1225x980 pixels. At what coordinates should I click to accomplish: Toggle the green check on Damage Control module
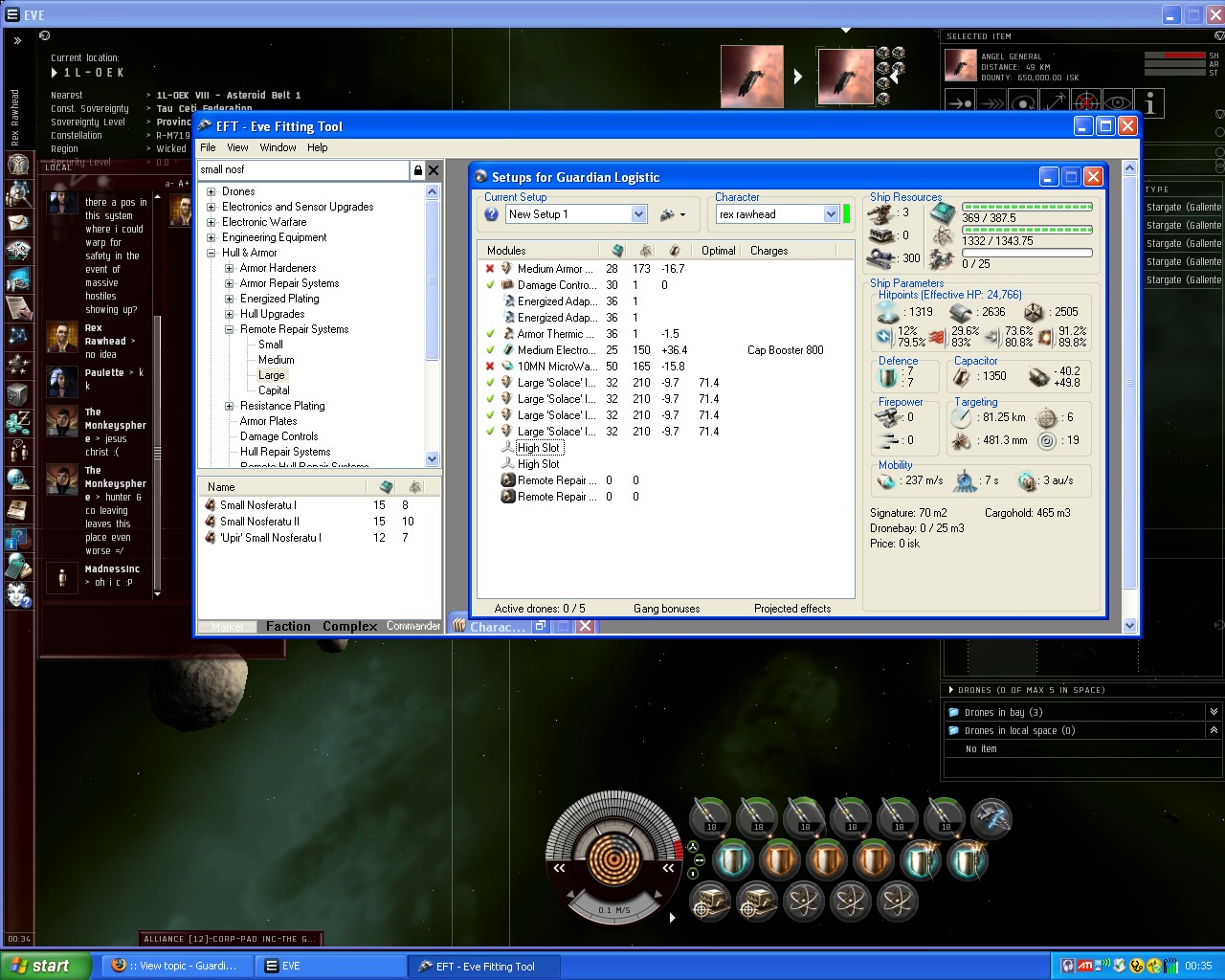pos(490,285)
